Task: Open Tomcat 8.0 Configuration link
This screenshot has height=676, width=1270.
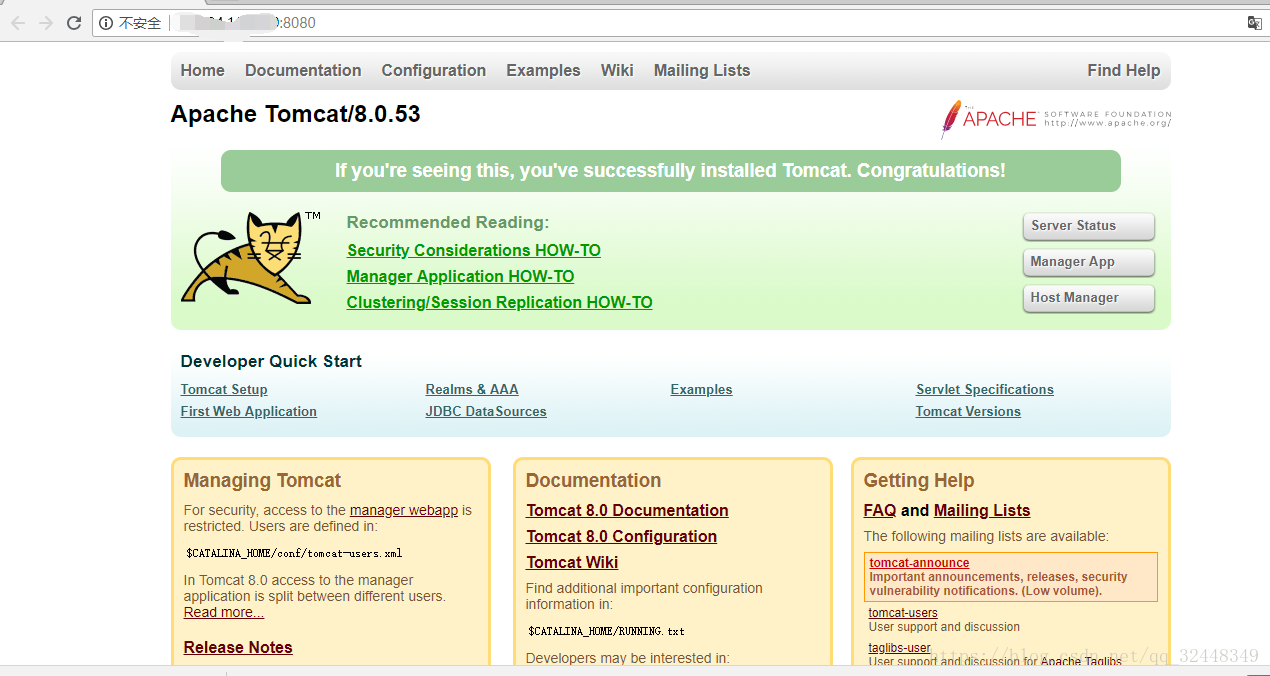Action: point(622,536)
